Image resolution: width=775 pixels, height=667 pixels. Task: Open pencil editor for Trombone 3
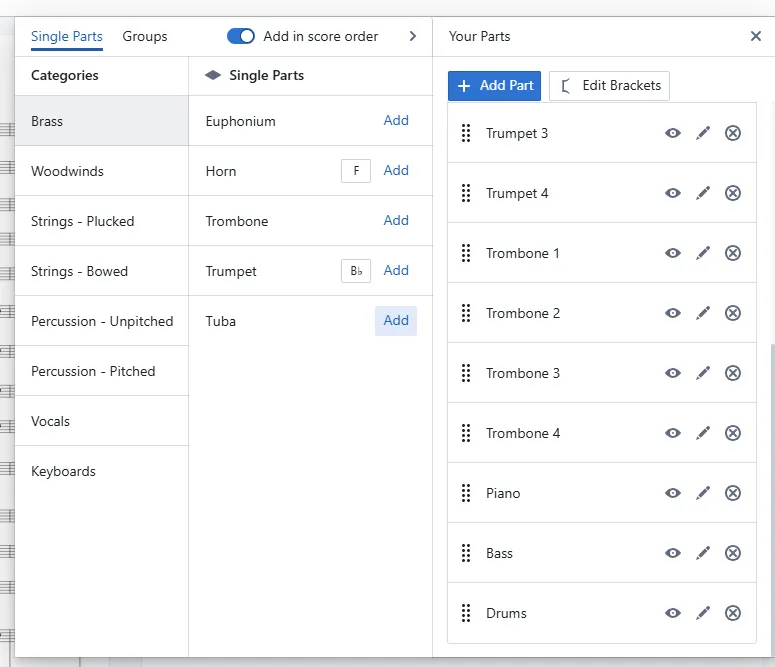[x=703, y=373]
